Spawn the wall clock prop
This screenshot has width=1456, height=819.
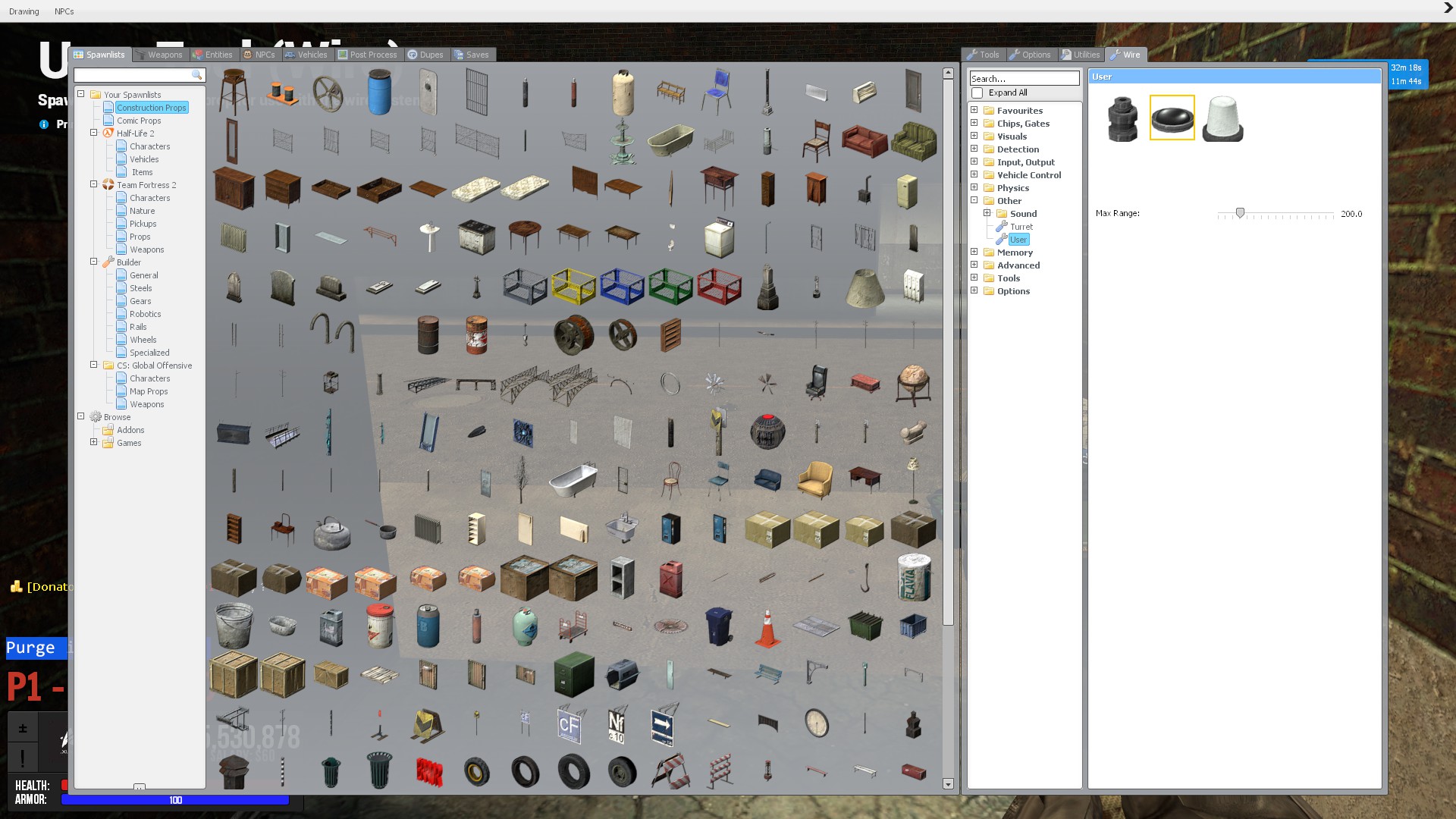click(816, 723)
